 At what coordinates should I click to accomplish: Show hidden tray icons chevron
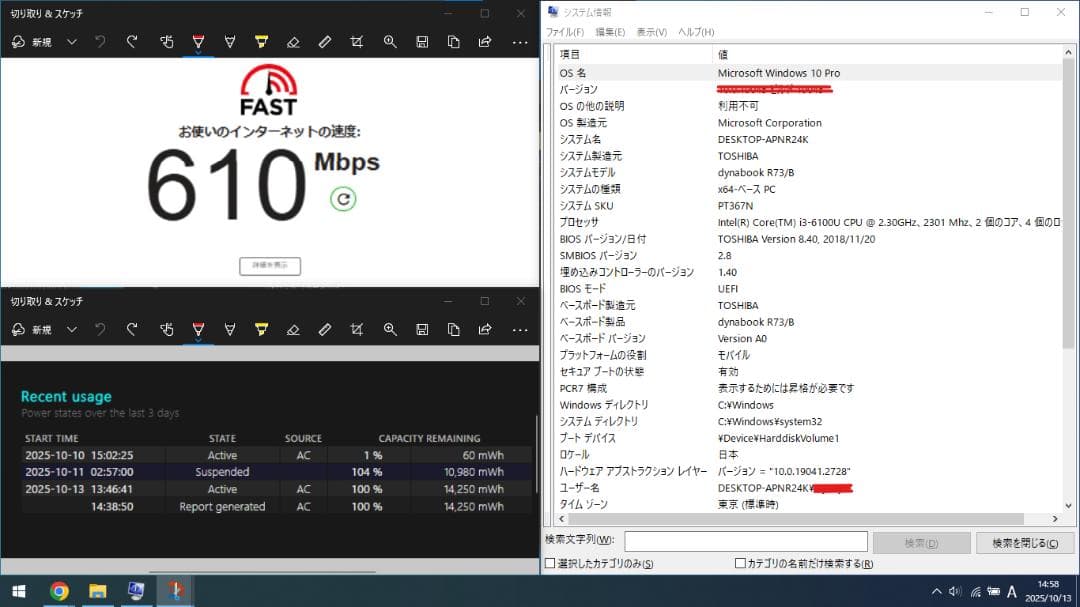936,591
